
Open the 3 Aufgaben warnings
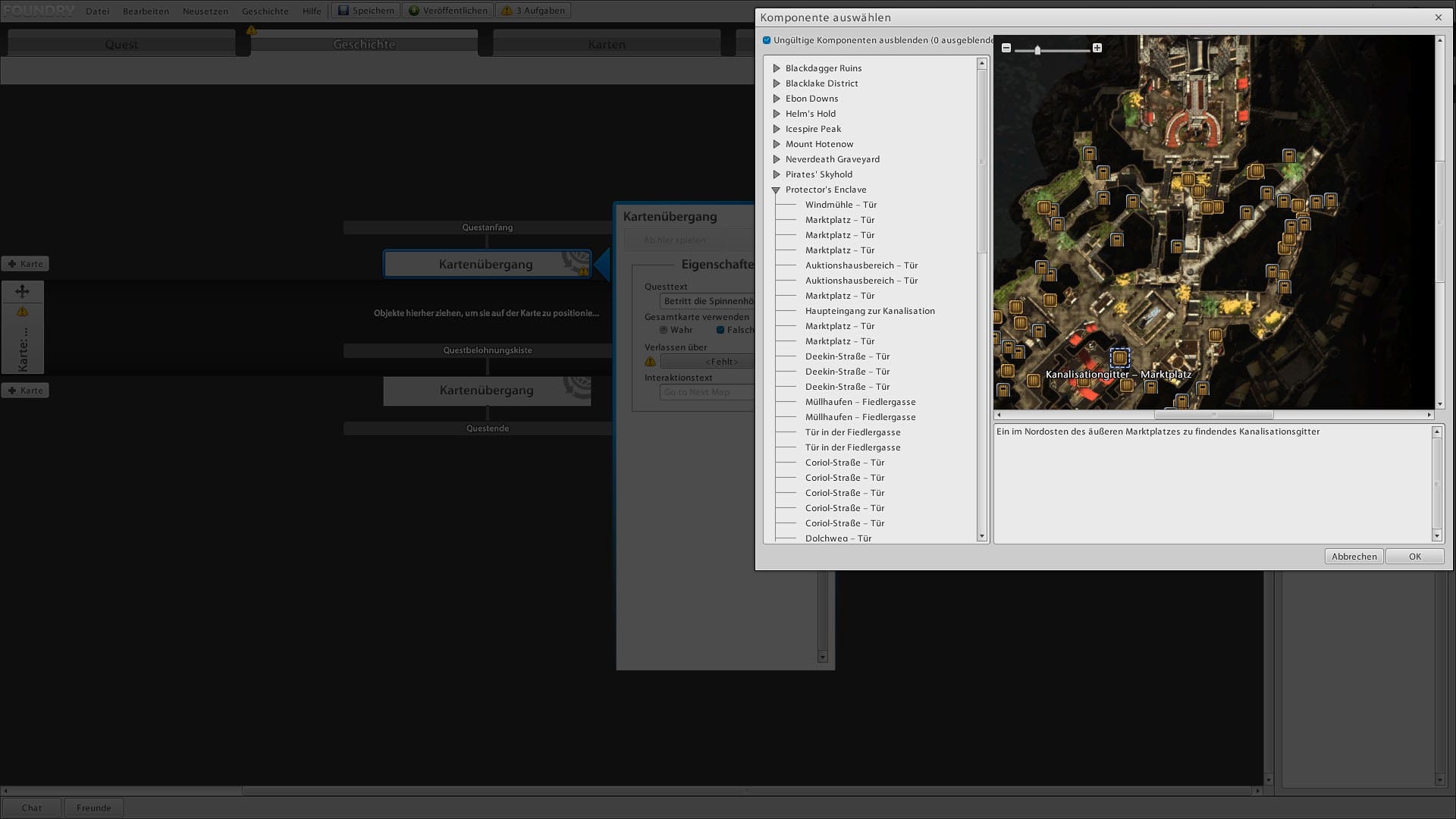[x=534, y=11]
